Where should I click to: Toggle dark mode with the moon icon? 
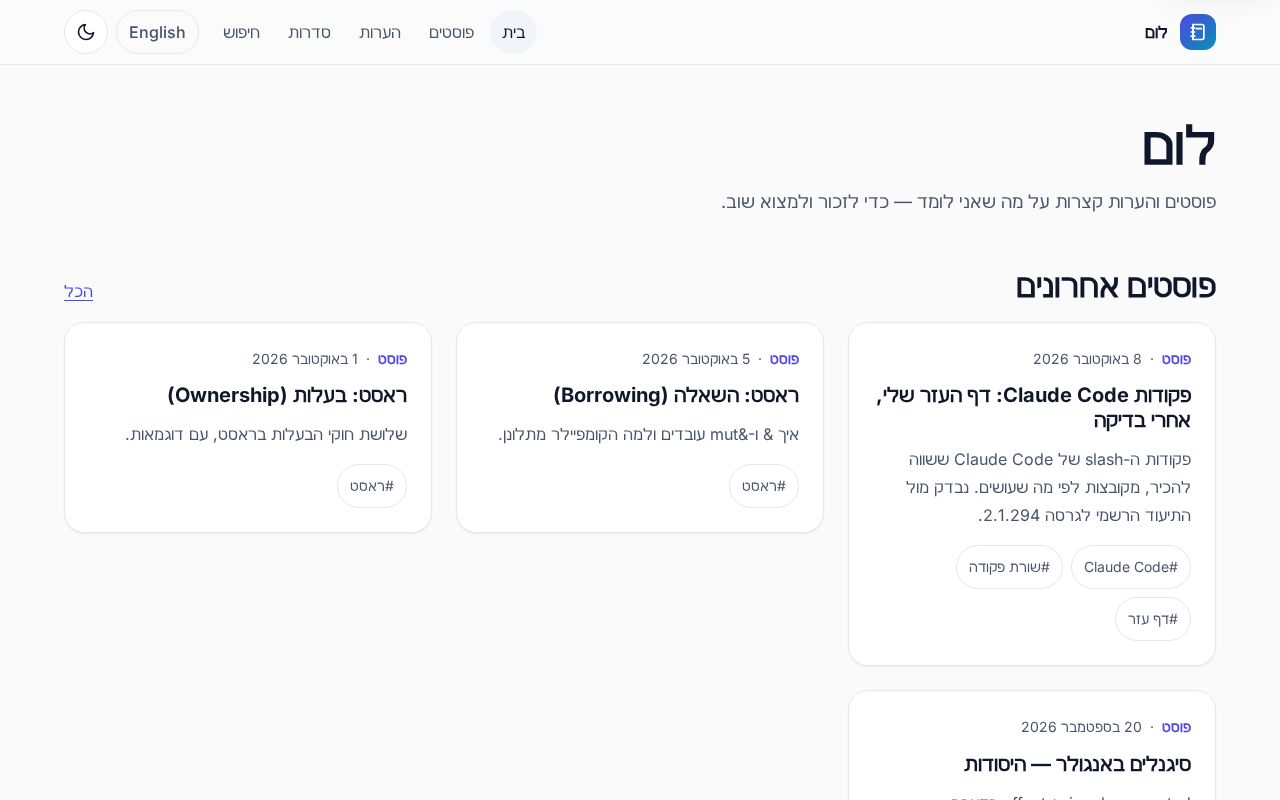click(x=86, y=32)
